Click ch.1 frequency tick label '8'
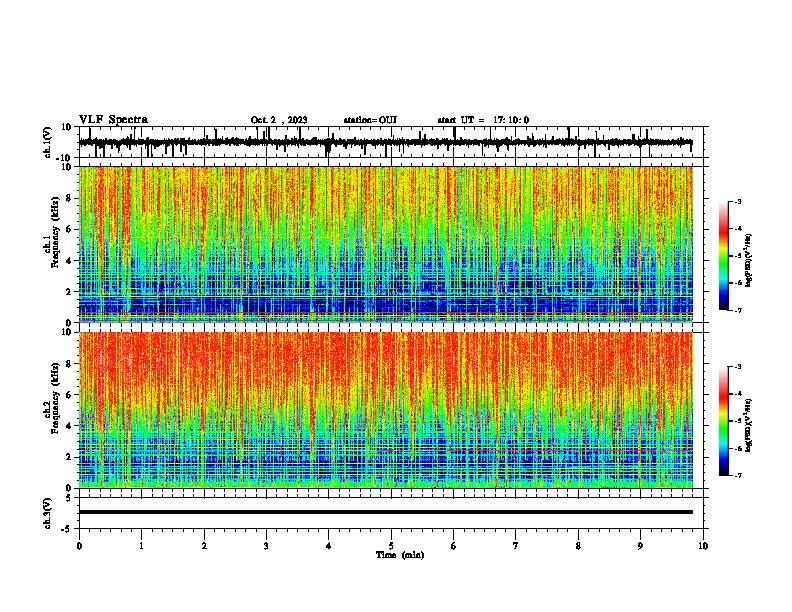792x612 pixels. point(69,198)
